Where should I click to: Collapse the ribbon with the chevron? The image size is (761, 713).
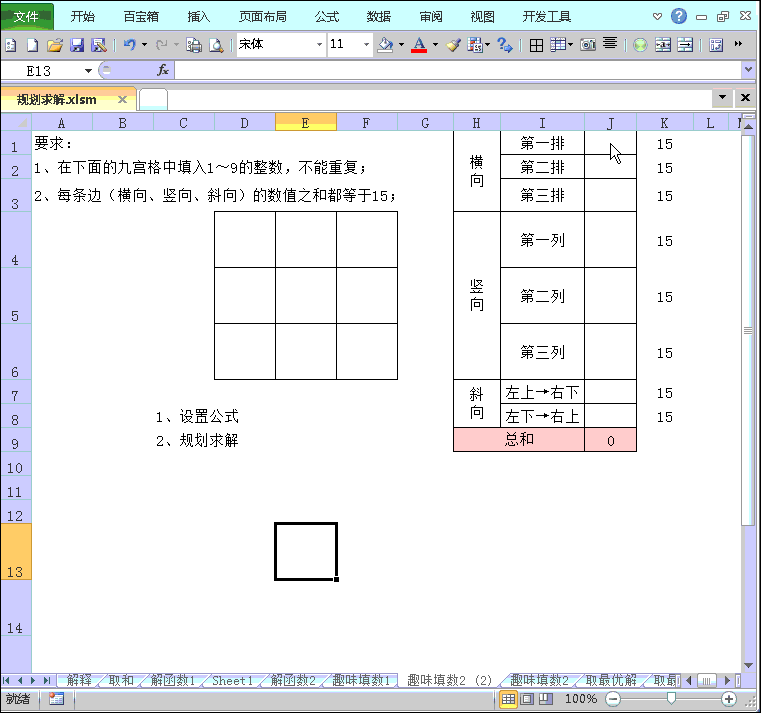[x=657, y=17]
